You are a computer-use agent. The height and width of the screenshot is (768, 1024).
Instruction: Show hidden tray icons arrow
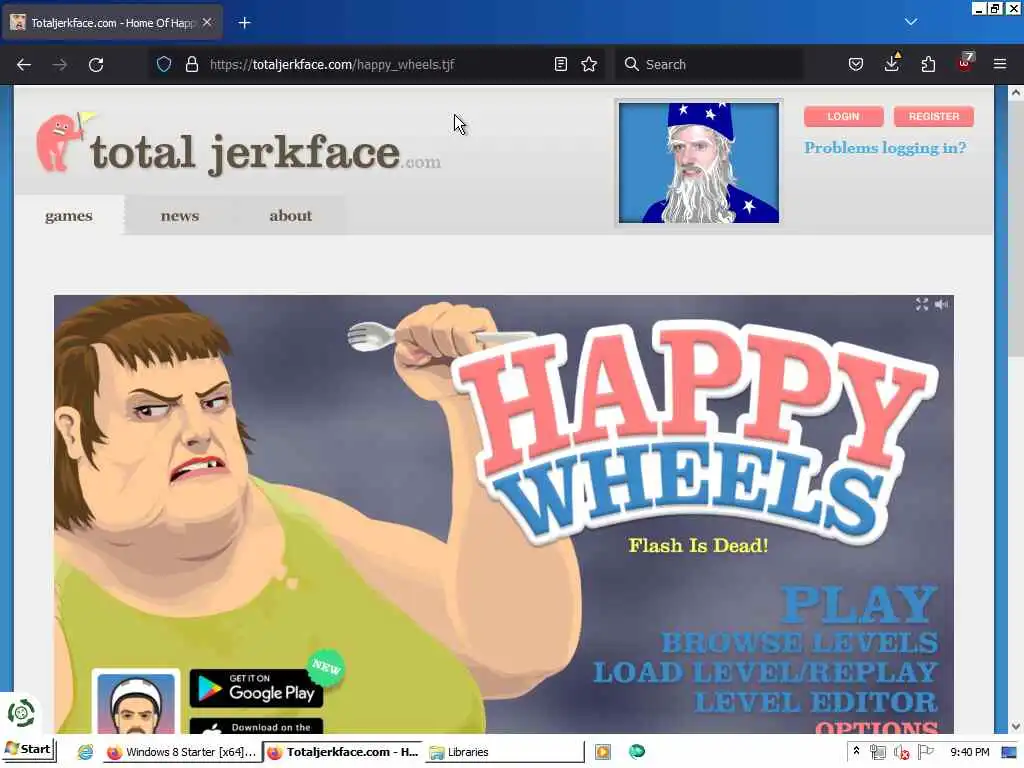coord(856,752)
